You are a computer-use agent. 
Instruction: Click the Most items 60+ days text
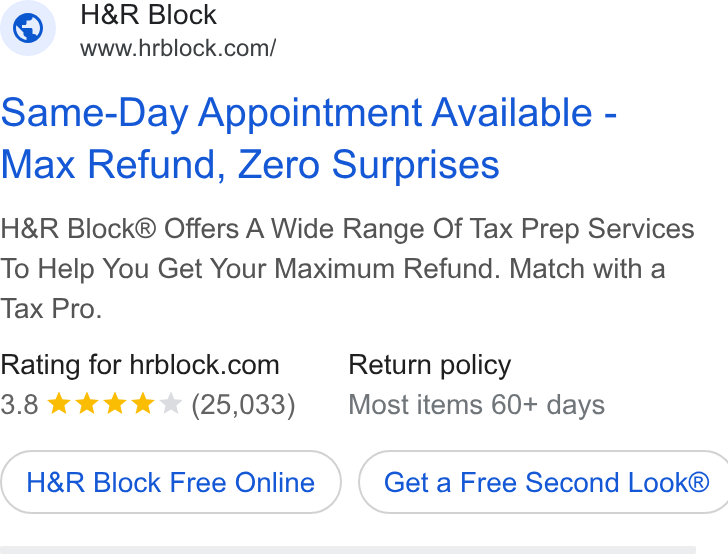477,405
